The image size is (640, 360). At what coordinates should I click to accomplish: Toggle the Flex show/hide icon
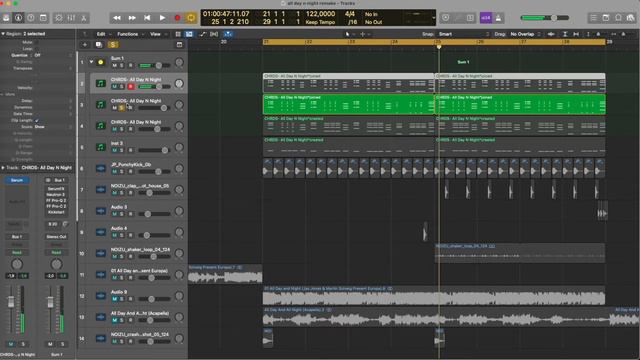click(214, 34)
